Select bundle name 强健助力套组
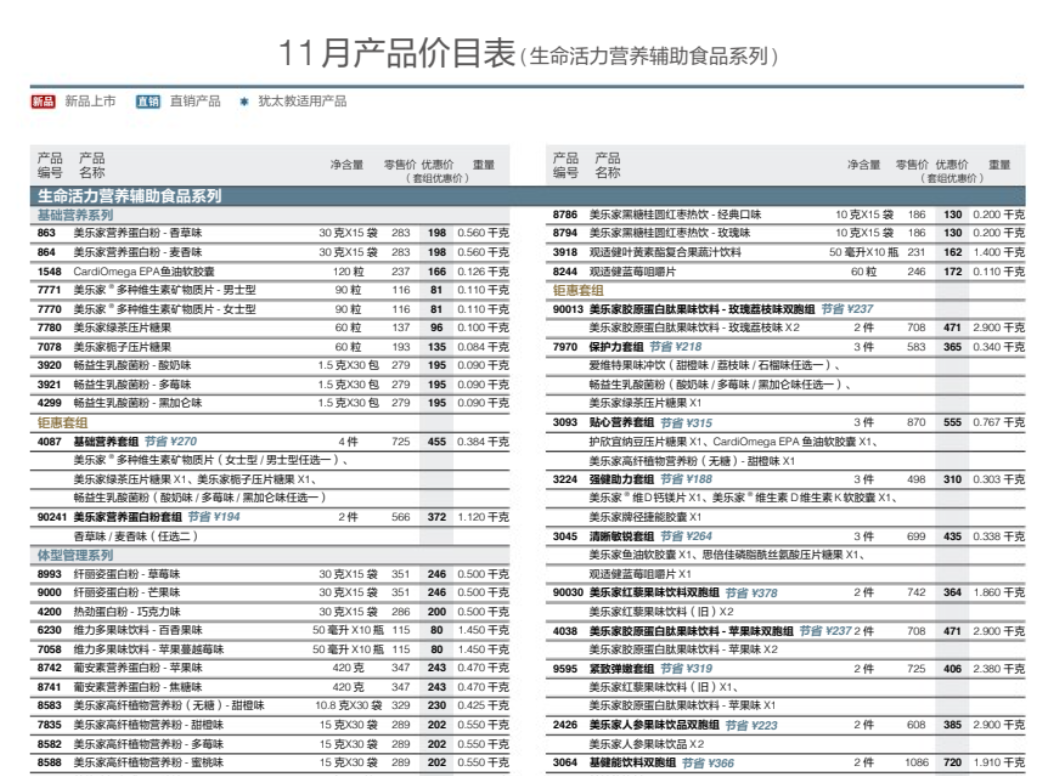 tap(622, 479)
